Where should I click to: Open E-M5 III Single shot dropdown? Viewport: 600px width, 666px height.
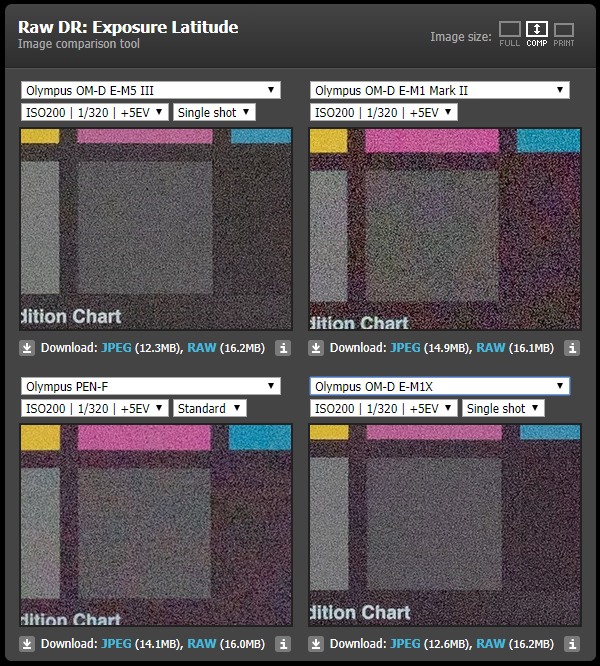tap(214, 112)
